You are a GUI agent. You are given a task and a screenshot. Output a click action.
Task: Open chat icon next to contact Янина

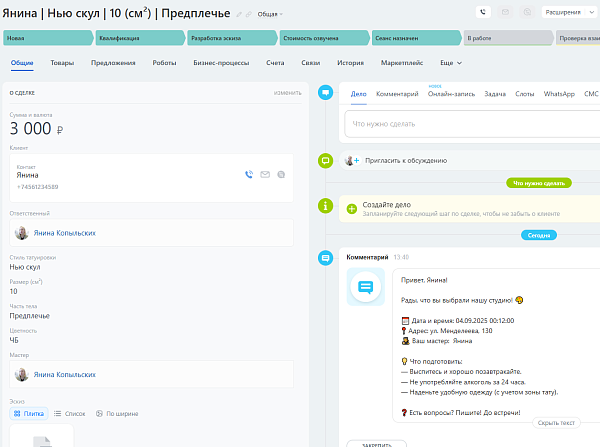(281, 175)
